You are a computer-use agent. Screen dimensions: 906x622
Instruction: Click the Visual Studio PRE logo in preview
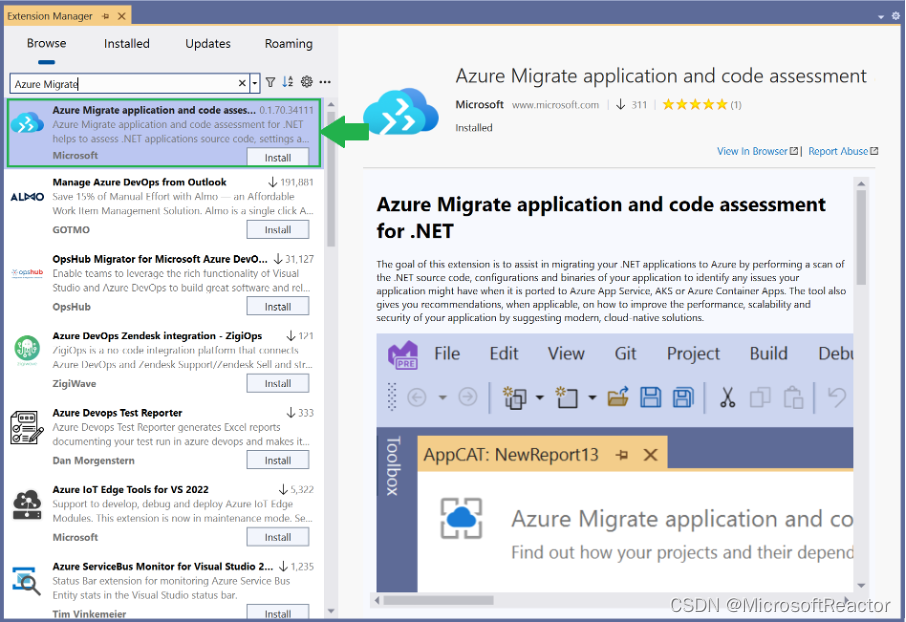(403, 354)
